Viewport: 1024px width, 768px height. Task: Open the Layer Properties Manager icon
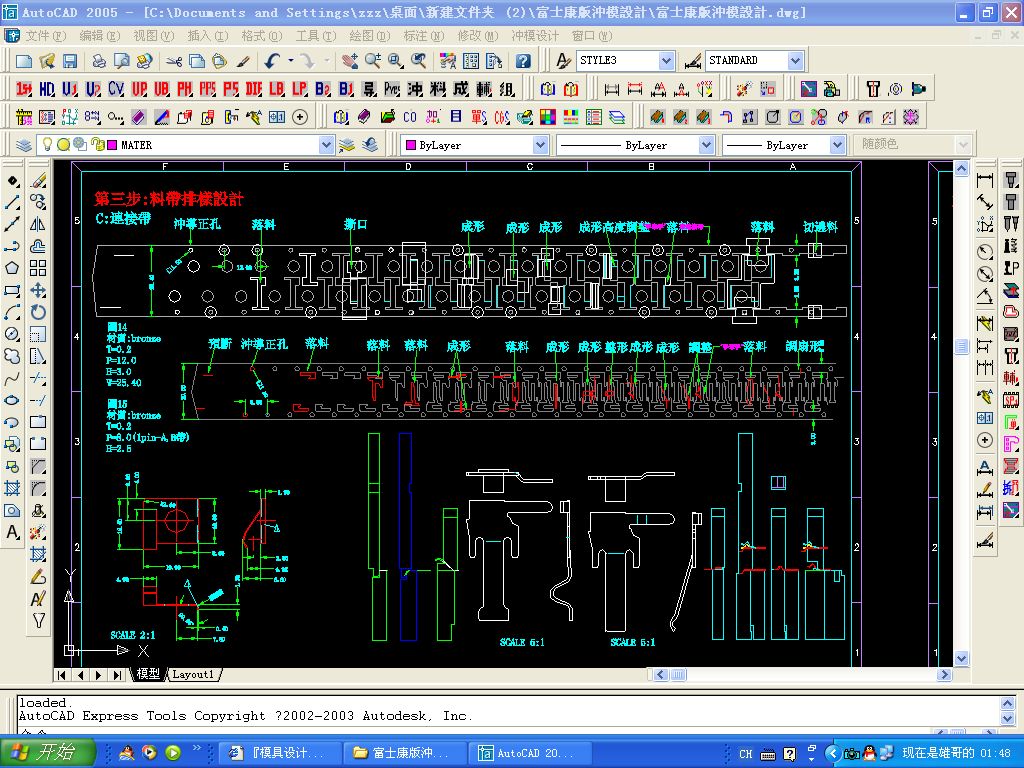24,145
